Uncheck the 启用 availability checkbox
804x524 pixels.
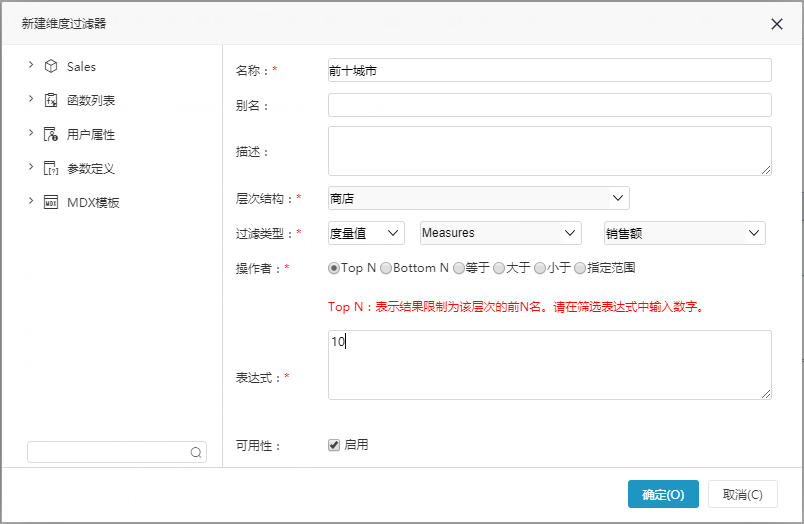tap(334, 445)
